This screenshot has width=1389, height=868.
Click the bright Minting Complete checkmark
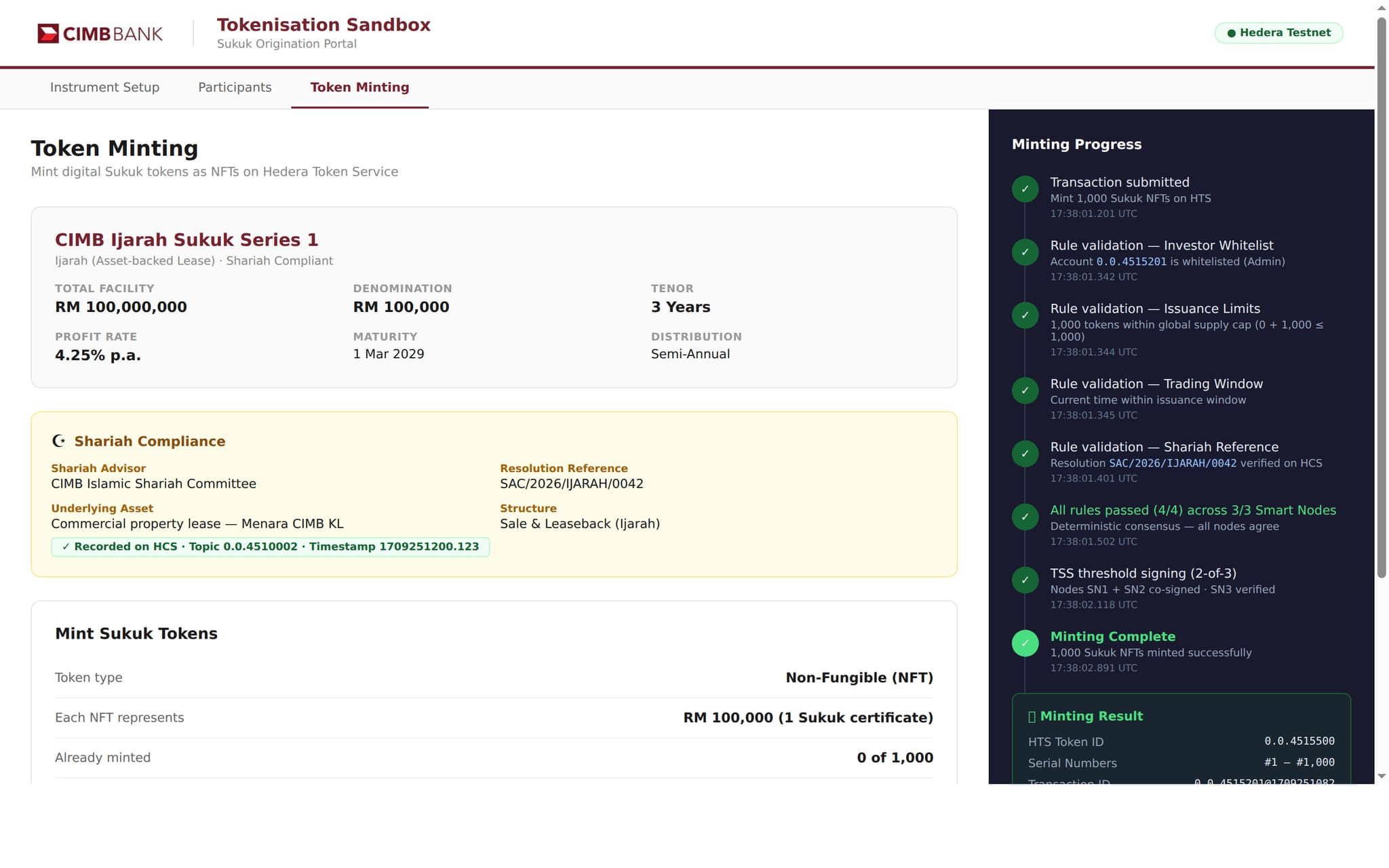(1025, 643)
